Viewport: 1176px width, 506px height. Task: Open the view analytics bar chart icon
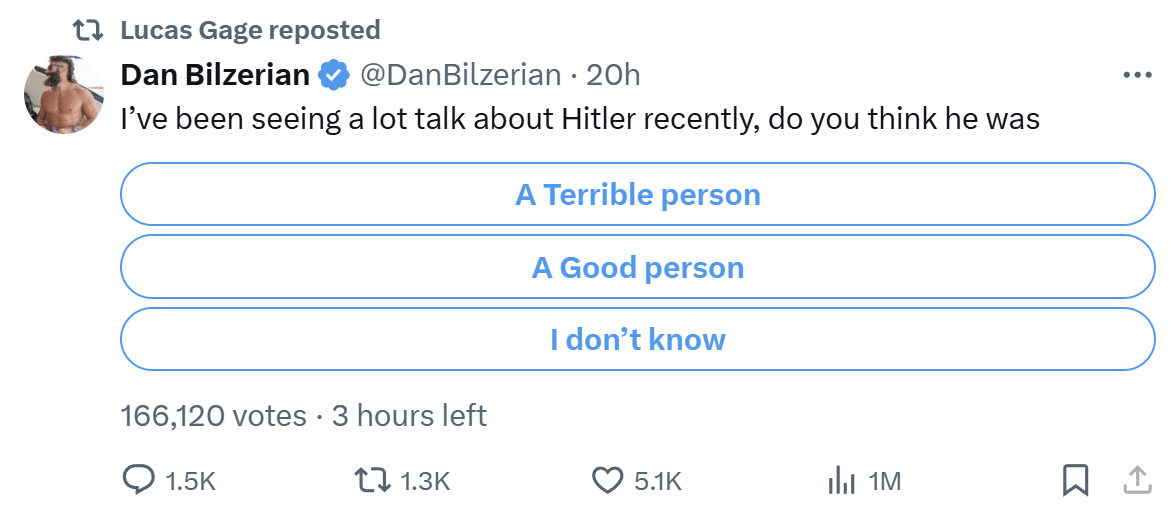point(842,481)
